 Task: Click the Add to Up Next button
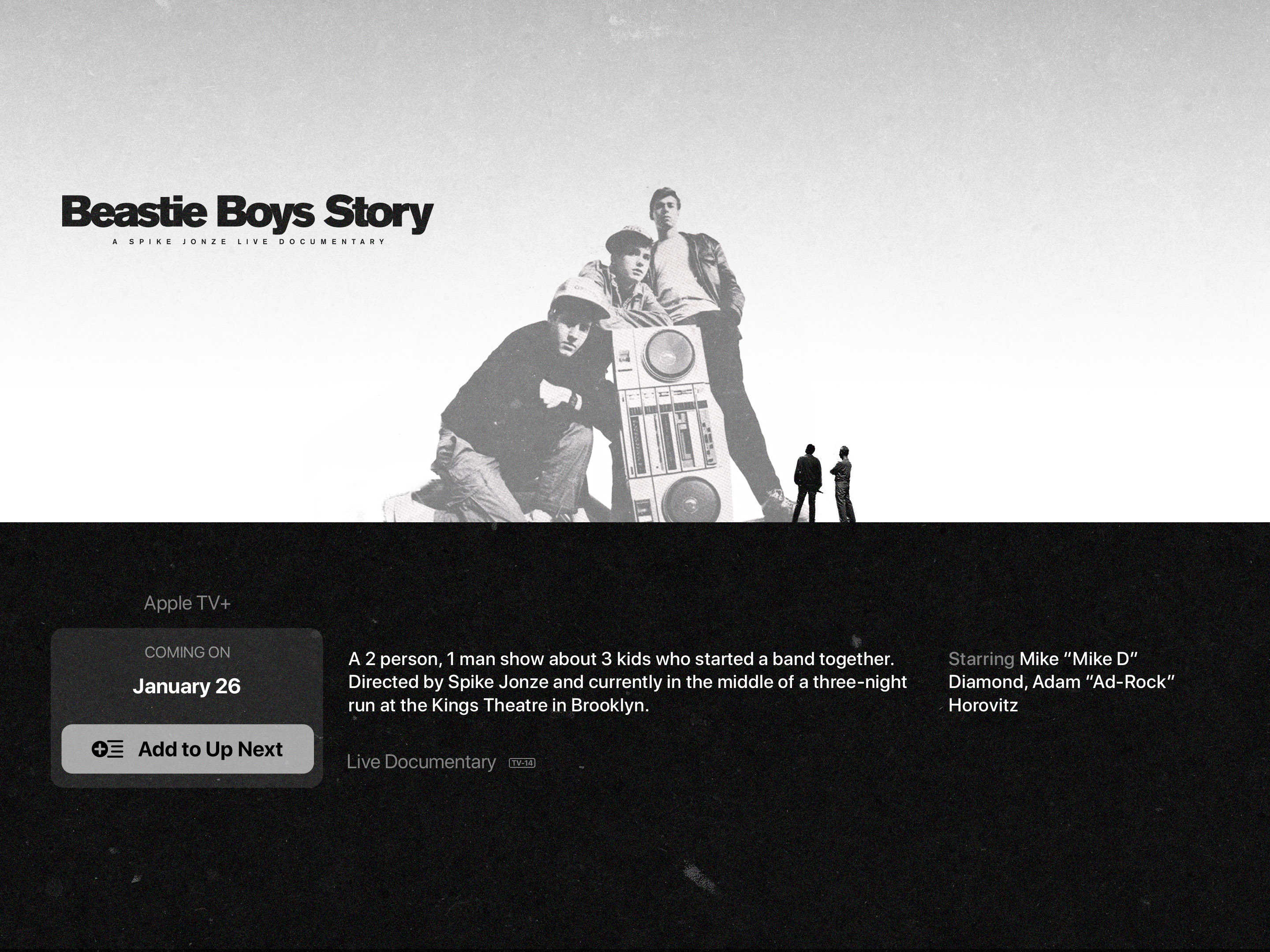click(x=188, y=749)
